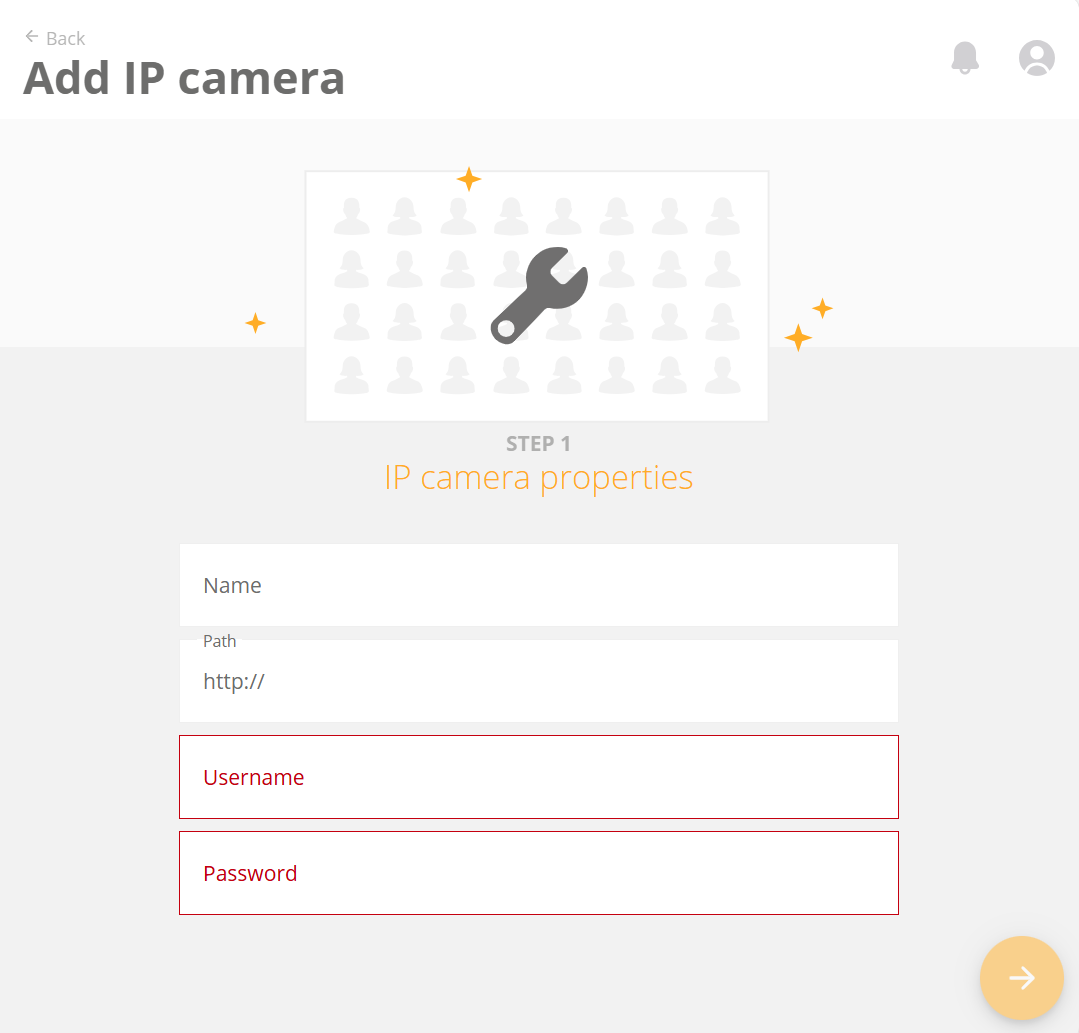This screenshot has height=1033, width=1079.
Task: Select the red-outlined Username field
Action: [x=539, y=777]
